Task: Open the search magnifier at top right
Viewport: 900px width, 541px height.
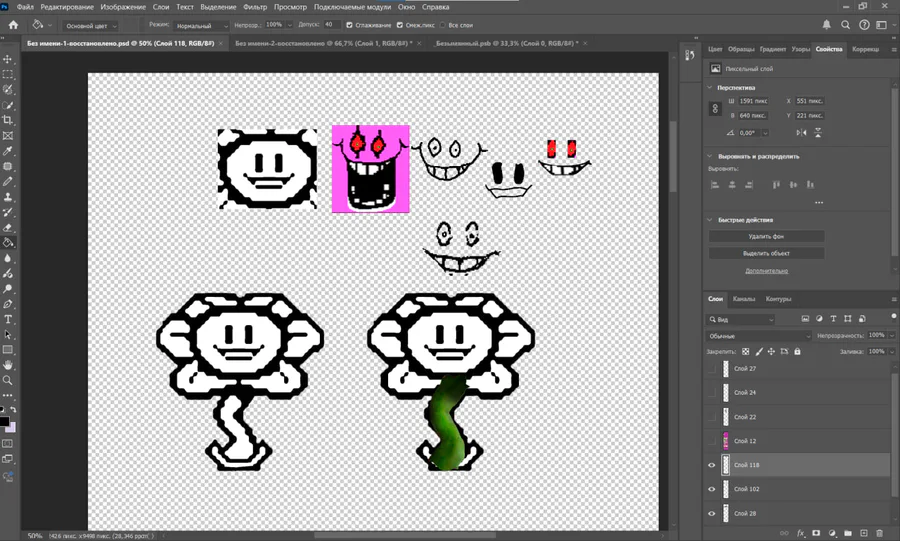Action: tap(845, 25)
